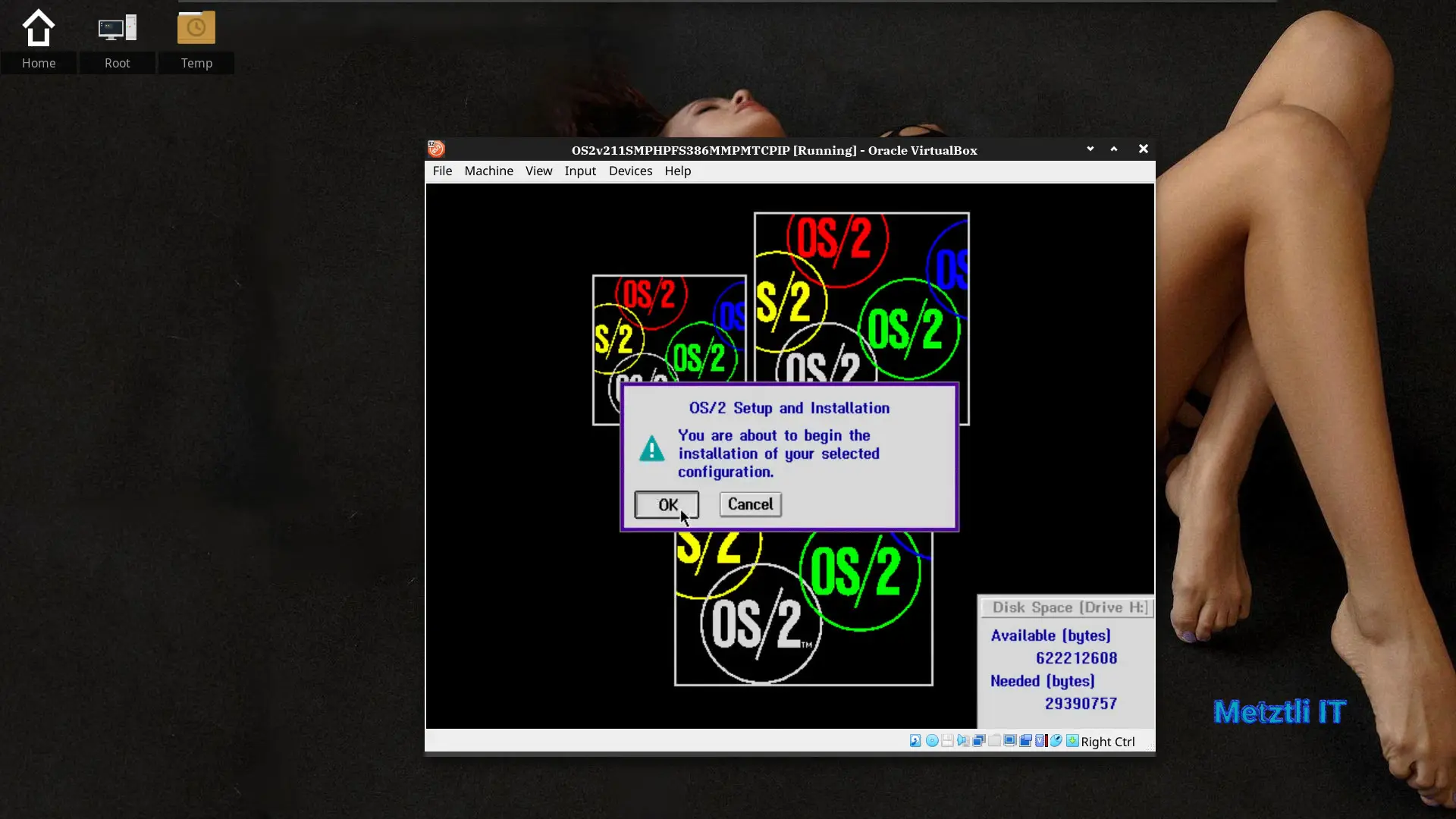Open the File menu
Viewport: 1456px width, 819px height.
coord(442,171)
